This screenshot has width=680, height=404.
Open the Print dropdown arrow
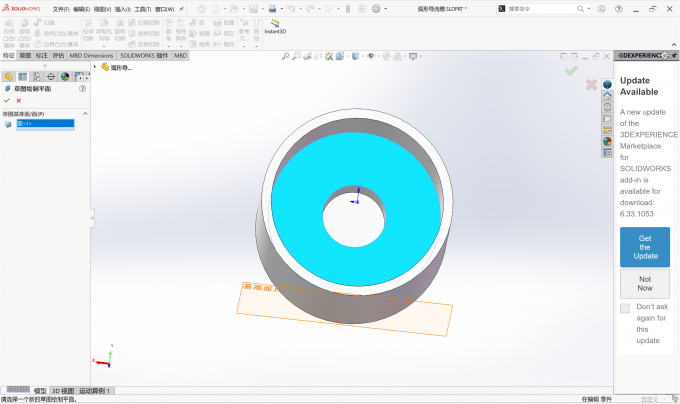click(x=281, y=9)
